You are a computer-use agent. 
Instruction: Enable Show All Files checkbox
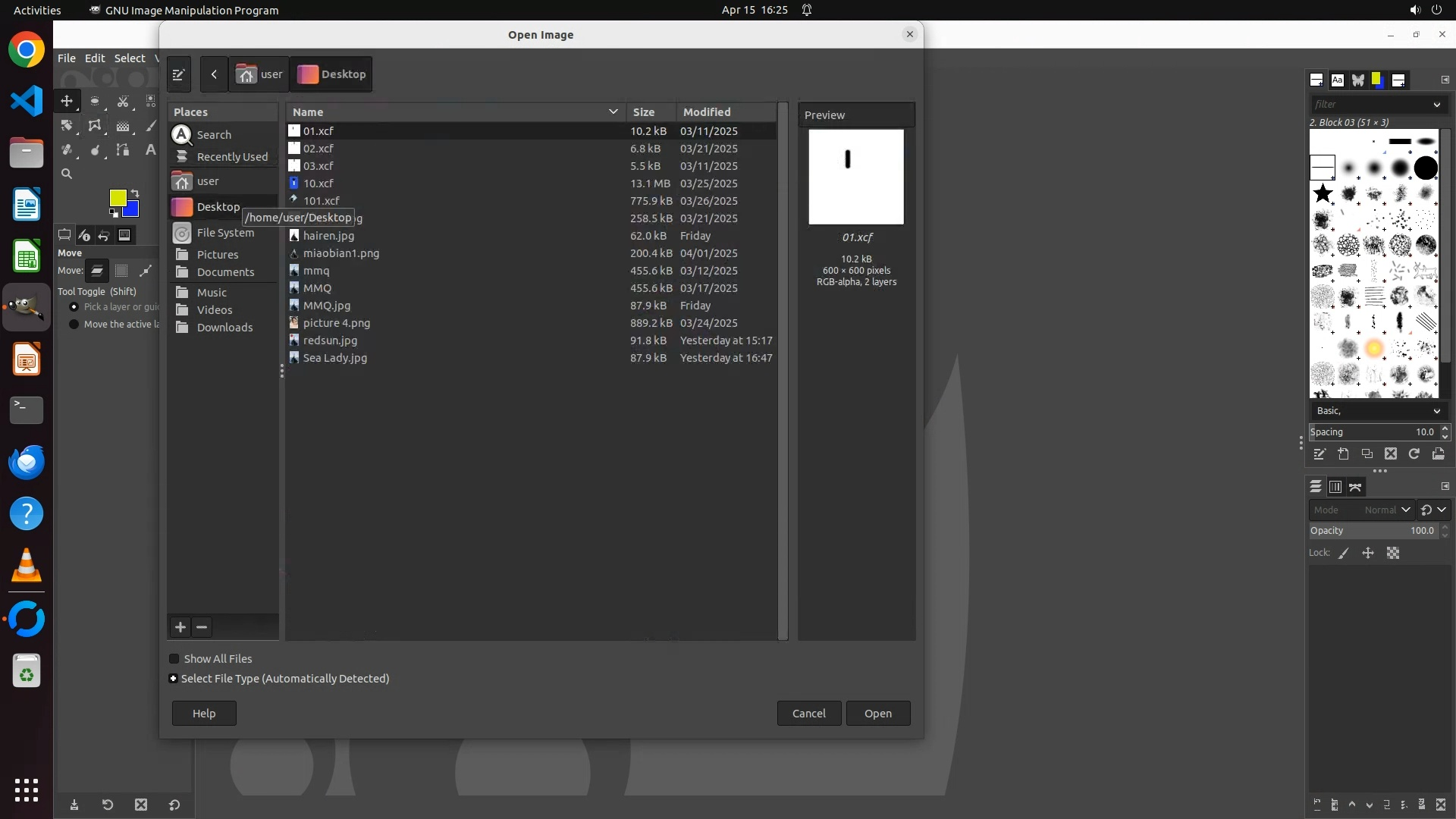click(x=174, y=659)
